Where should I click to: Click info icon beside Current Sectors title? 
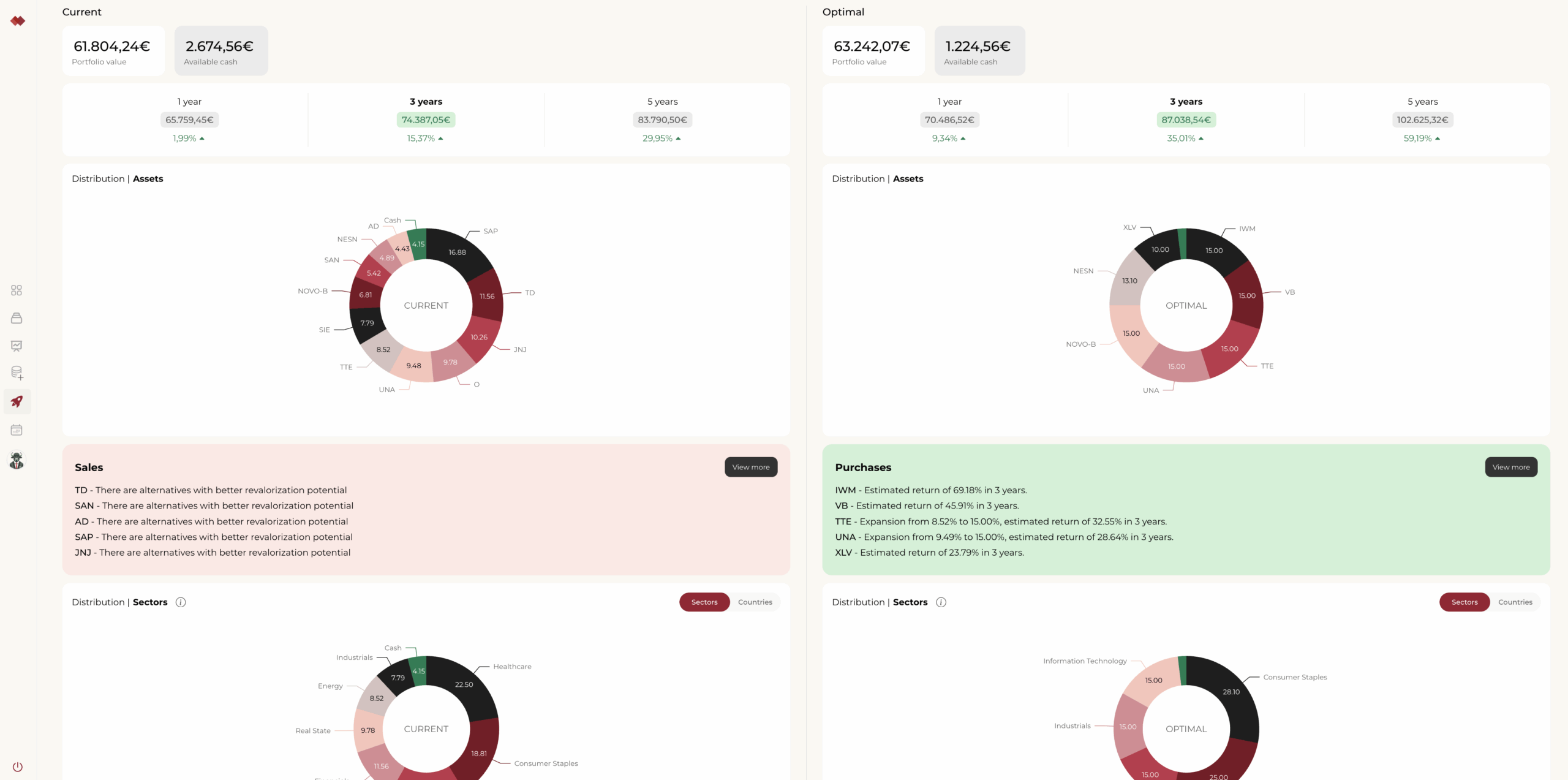click(x=181, y=602)
